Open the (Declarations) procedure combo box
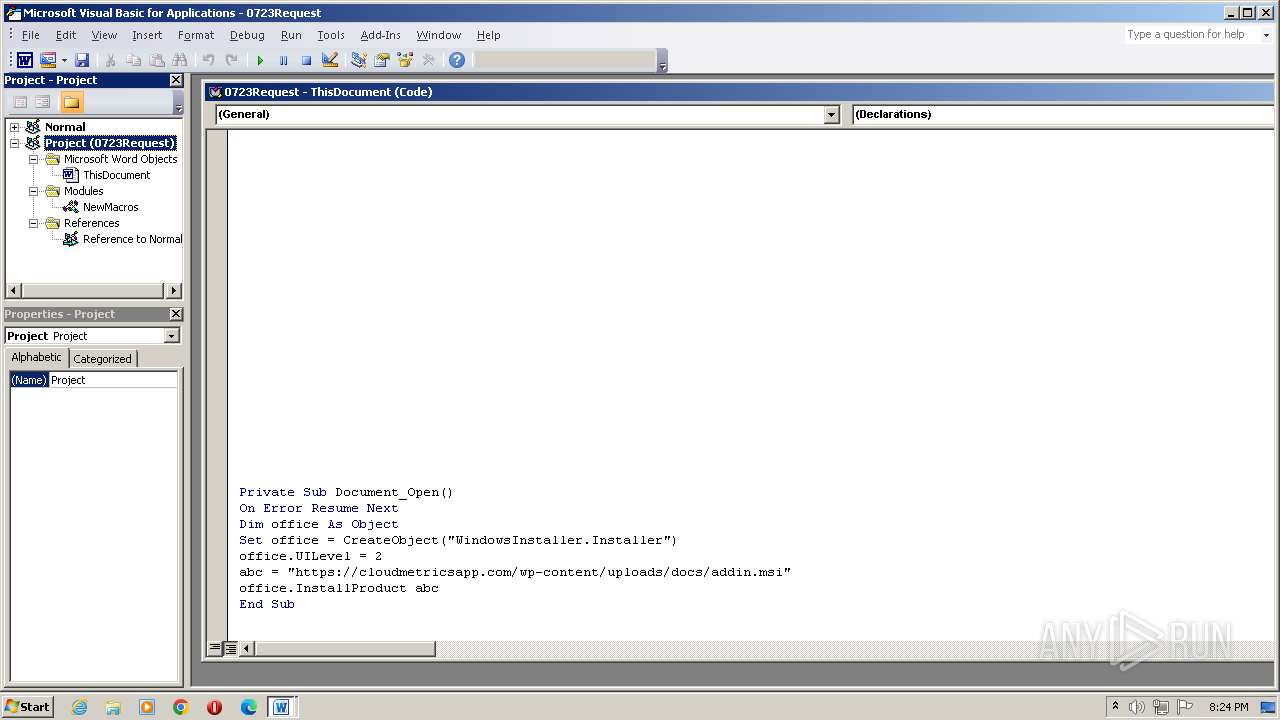Viewport: 1280px width, 720px height. pos(1065,114)
